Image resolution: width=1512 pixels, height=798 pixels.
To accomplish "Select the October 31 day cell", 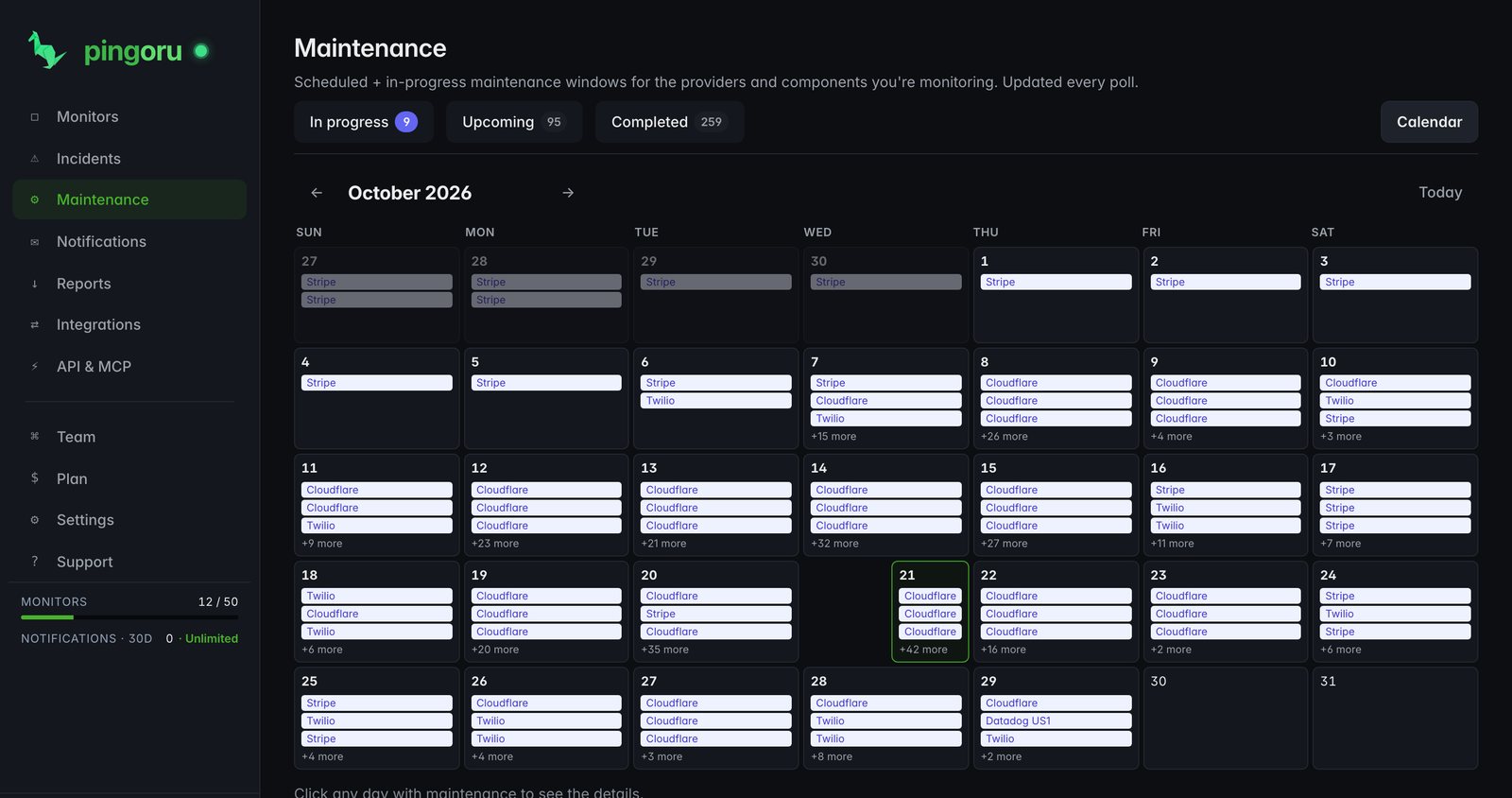I will tap(1395, 718).
